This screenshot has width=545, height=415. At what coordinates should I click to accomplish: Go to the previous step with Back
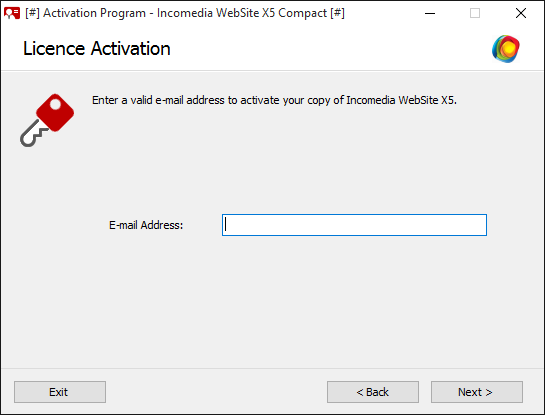click(373, 392)
